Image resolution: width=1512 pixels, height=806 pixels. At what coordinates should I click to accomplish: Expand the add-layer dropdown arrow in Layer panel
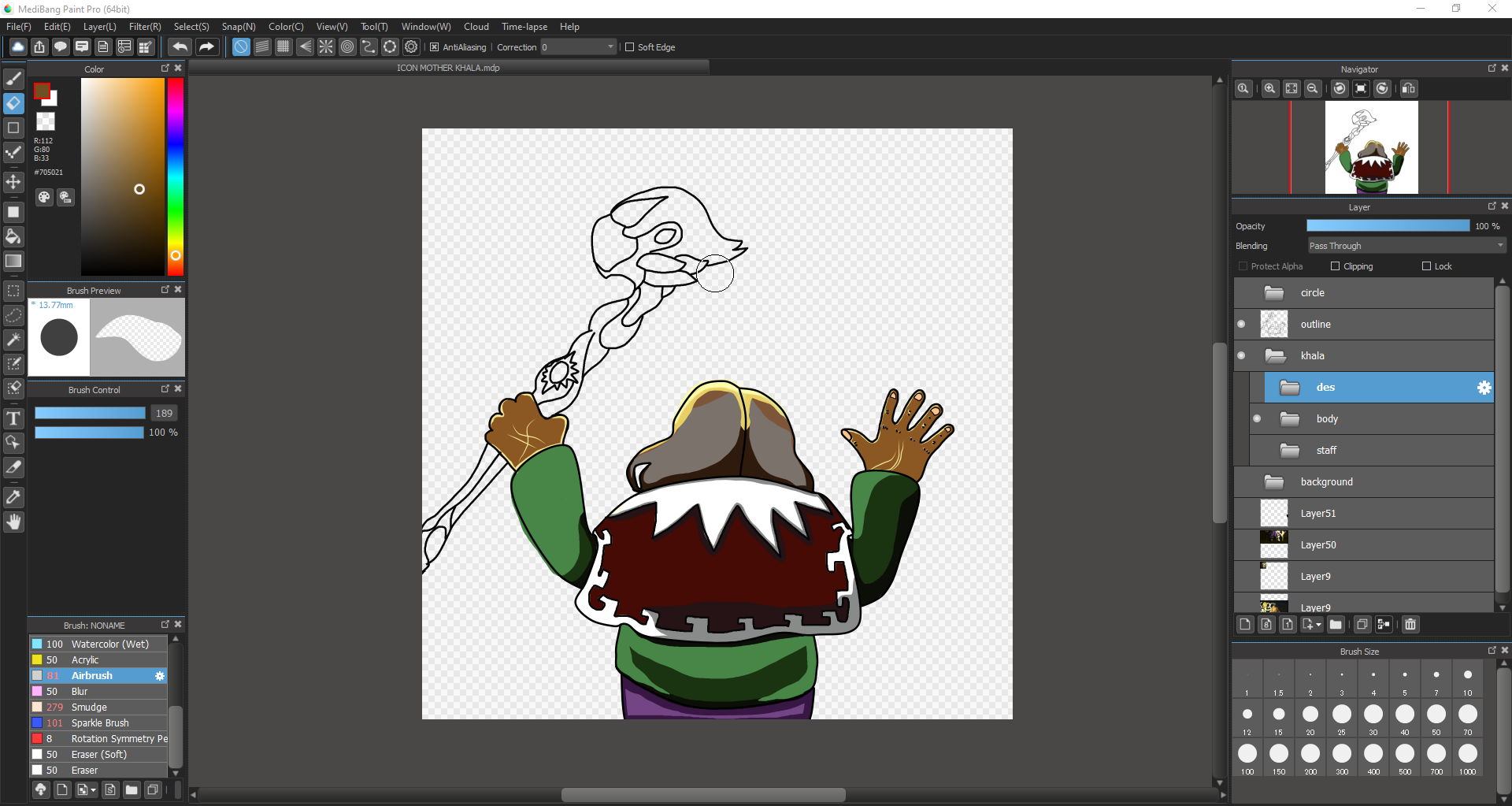[x=1319, y=625]
